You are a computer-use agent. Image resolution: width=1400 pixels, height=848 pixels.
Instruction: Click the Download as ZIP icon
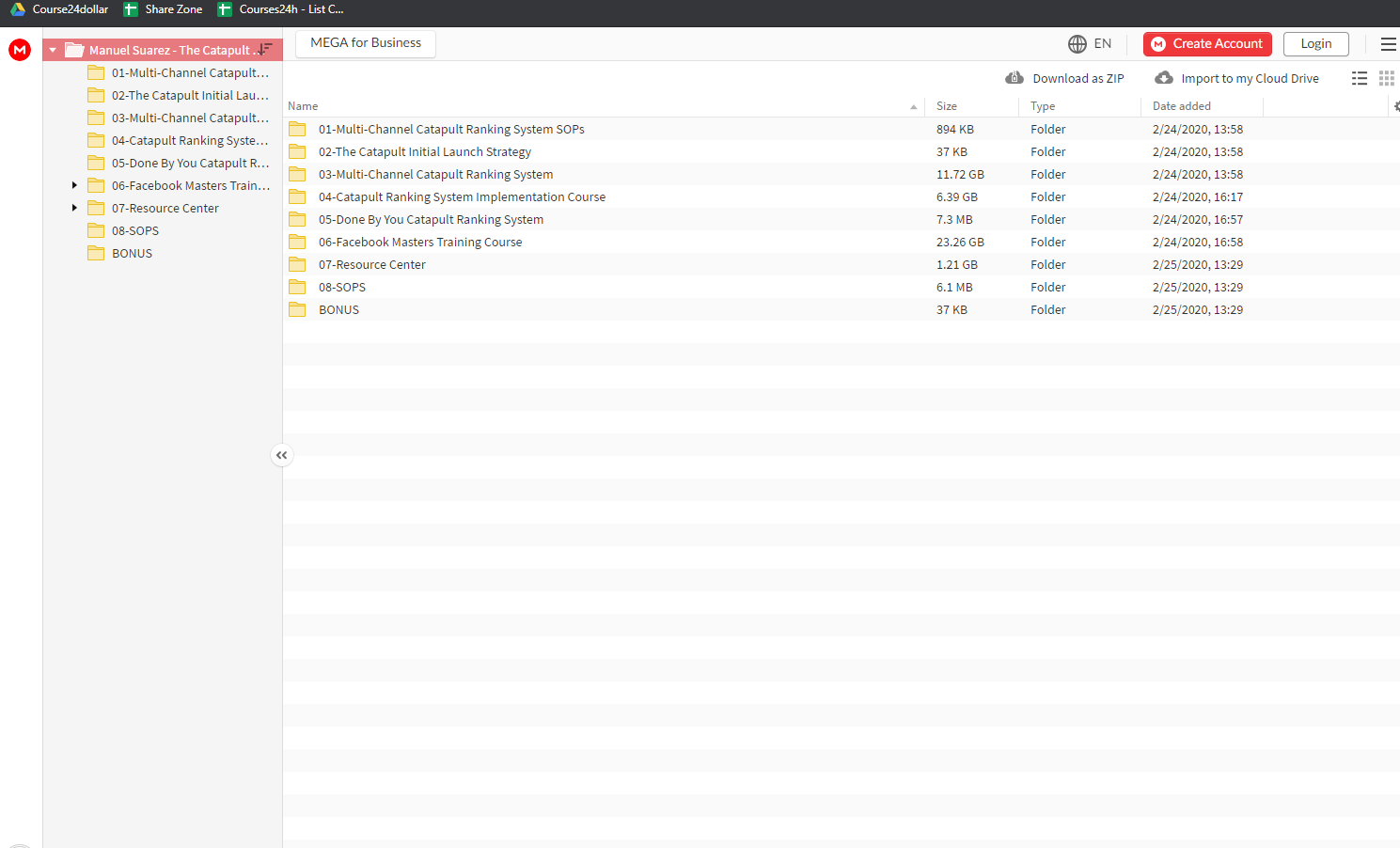(1015, 78)
